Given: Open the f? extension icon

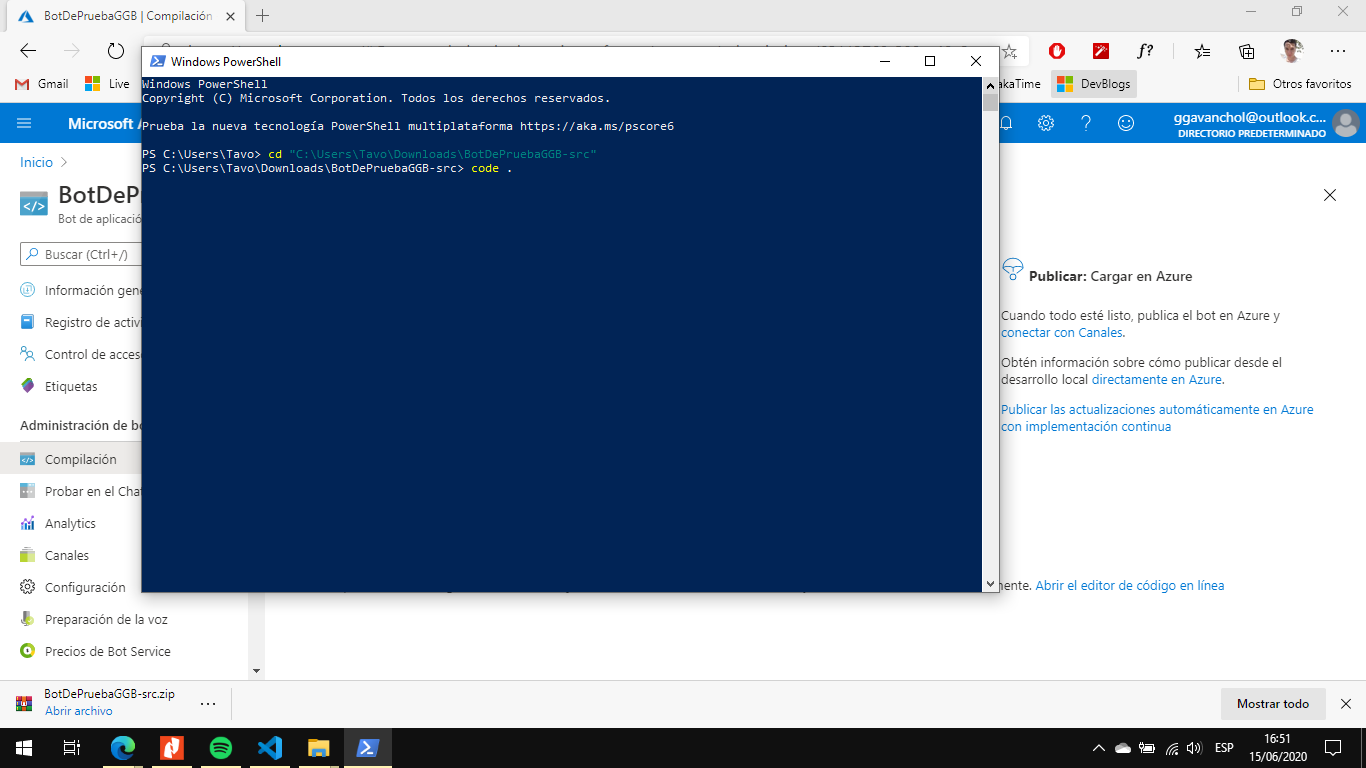Looking at the screenshot, I should [1145, 51].
